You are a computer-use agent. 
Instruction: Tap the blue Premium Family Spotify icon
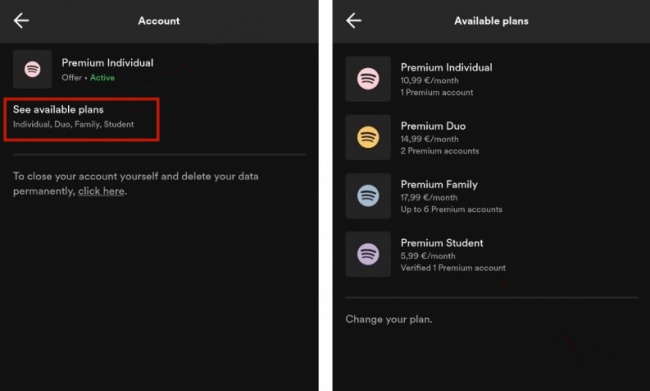[368, 196]
